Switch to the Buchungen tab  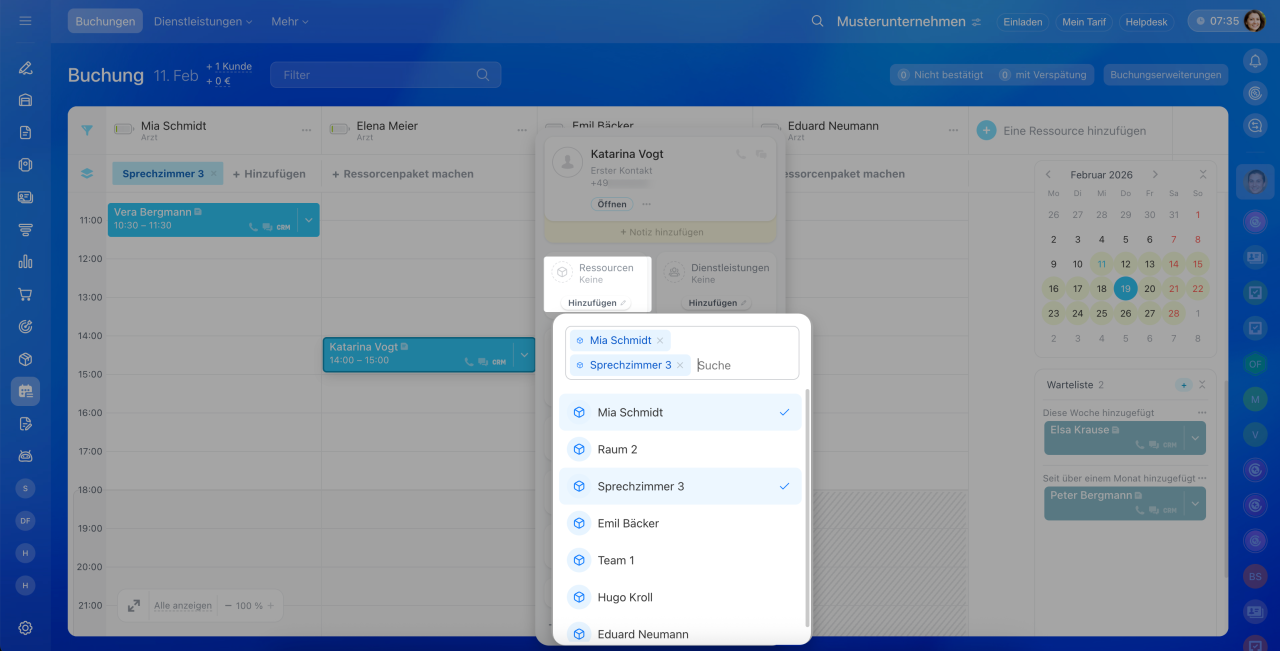[x=105, y=21]
